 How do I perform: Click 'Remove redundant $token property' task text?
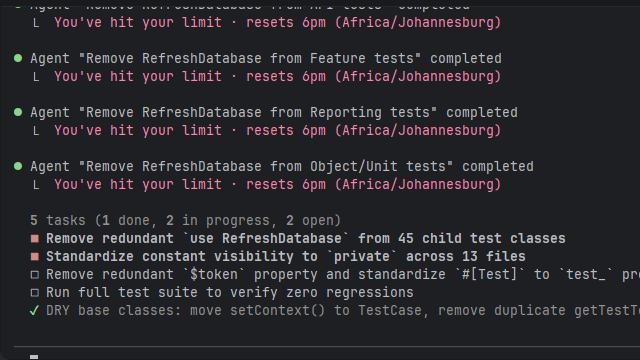[343, 275]
